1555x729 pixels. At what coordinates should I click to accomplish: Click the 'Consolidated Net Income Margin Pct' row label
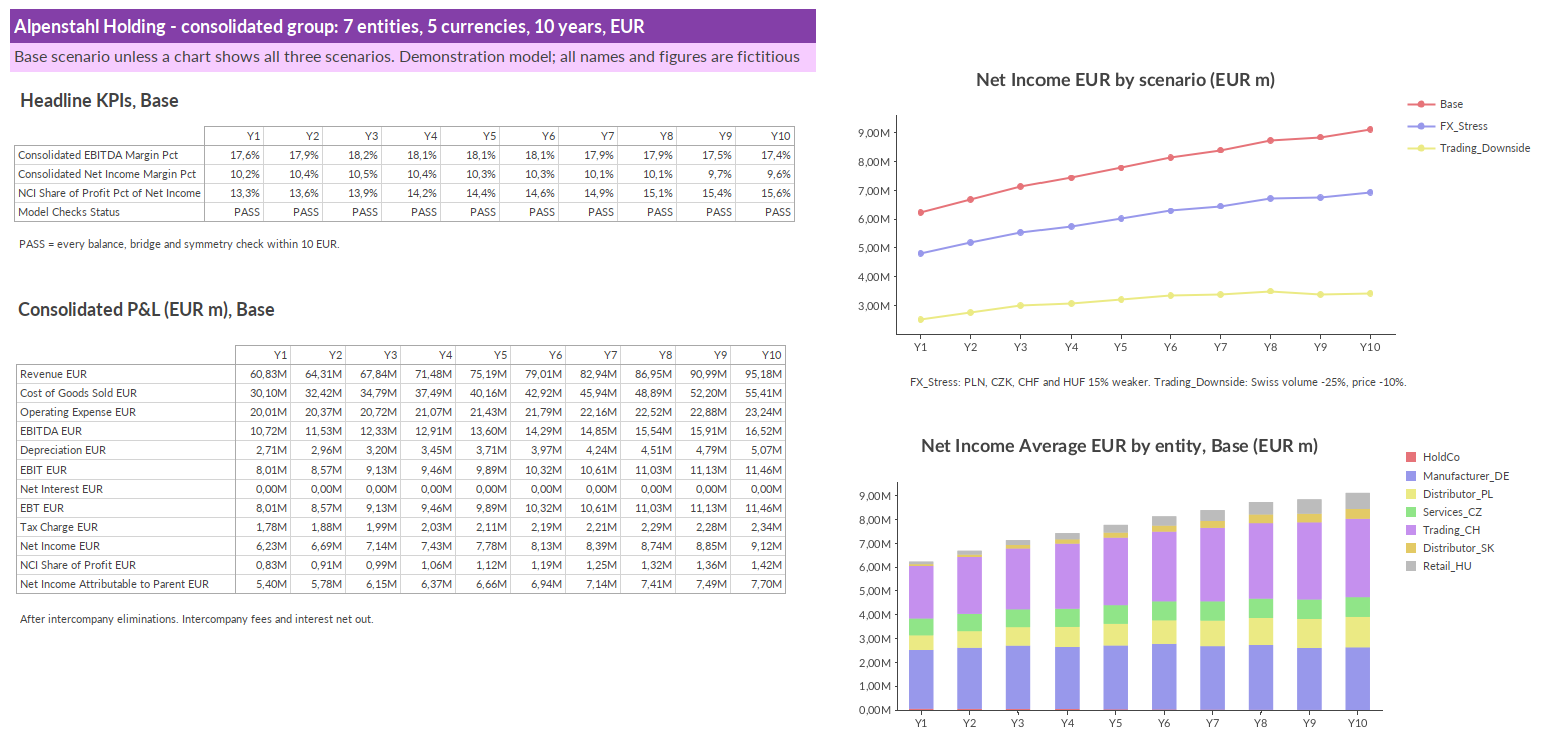pos(110,174)
